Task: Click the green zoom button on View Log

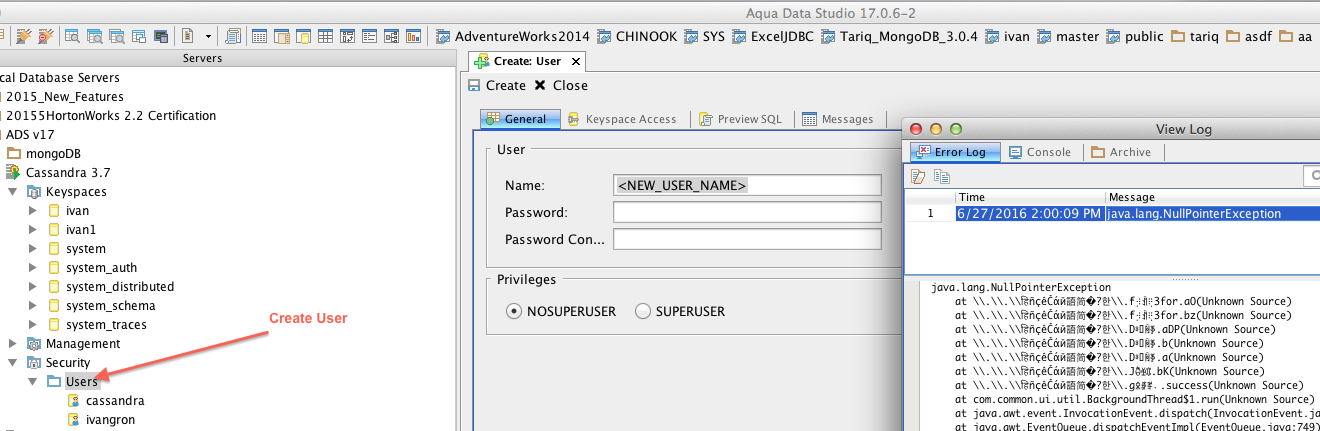Action: (956, 129)
